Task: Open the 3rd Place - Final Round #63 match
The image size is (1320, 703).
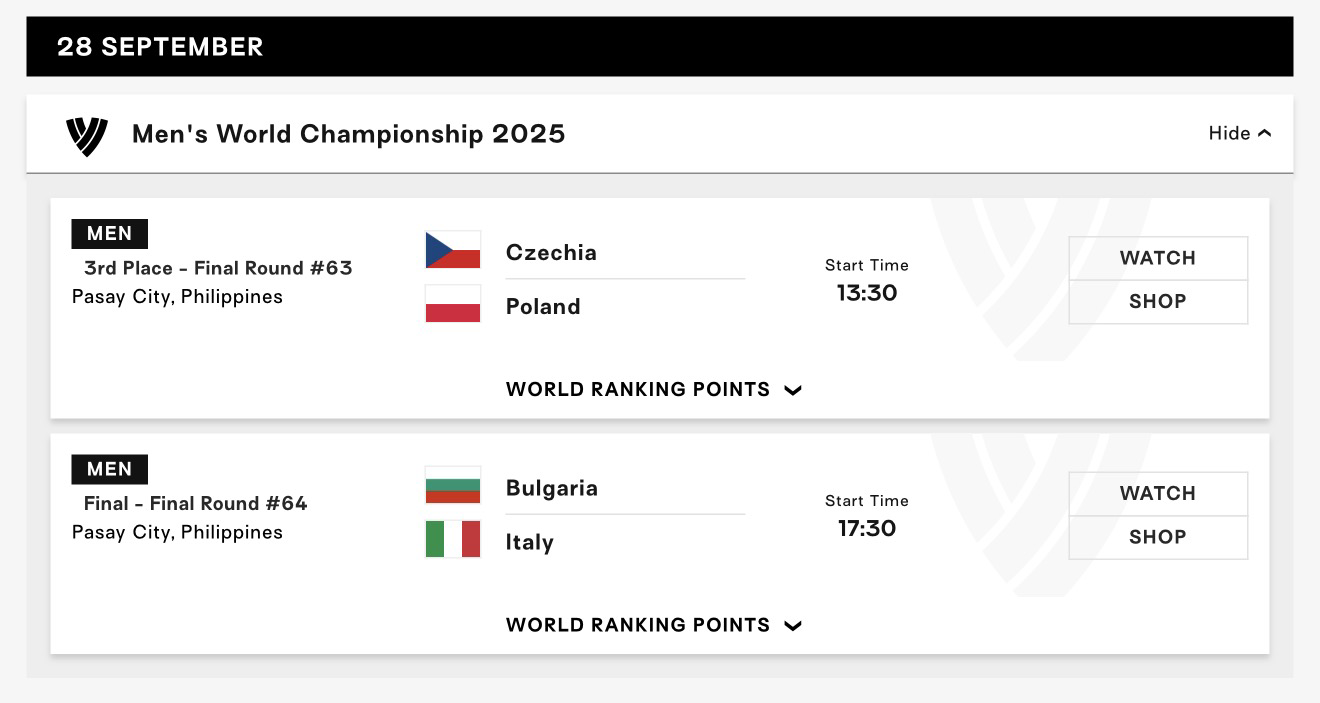Action: 218,268
